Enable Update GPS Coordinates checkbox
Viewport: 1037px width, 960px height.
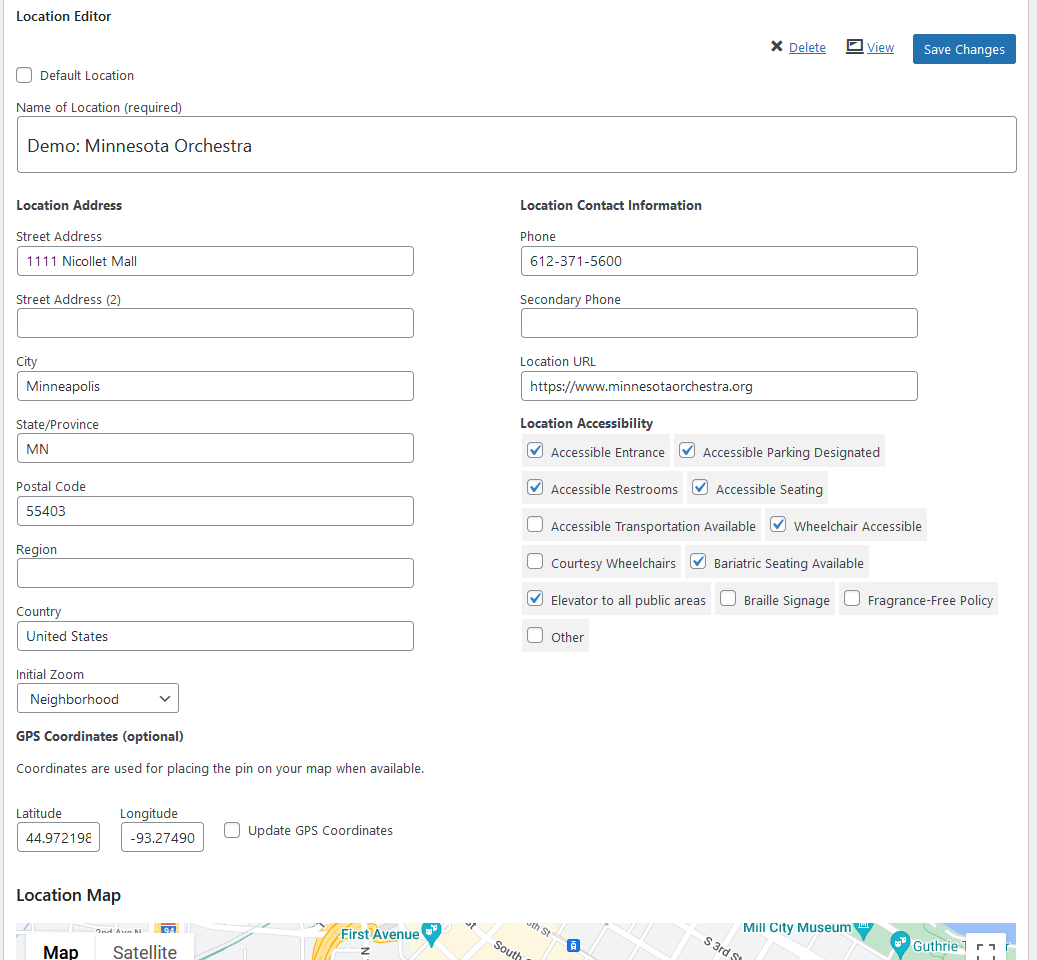tap(231, 830)
